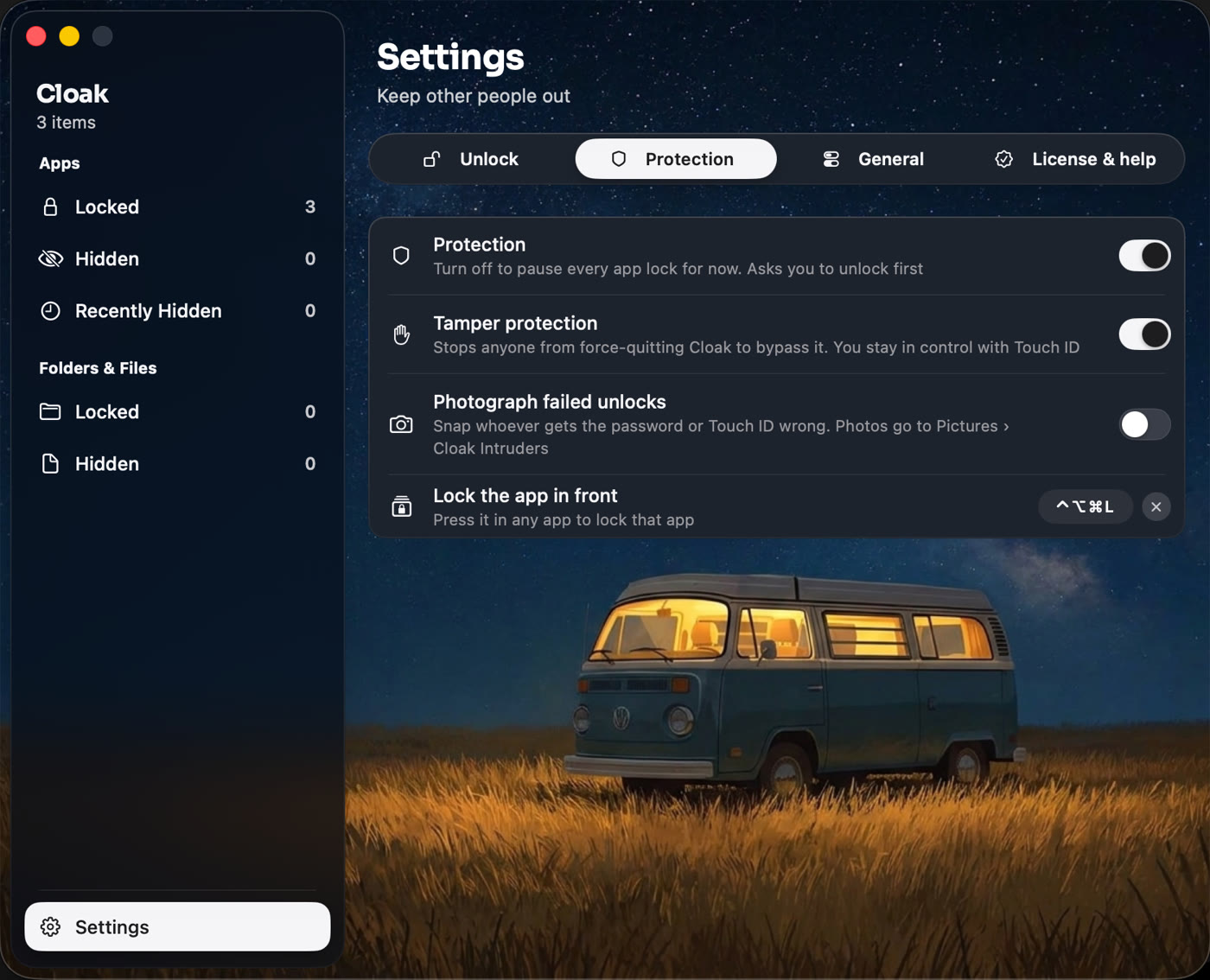Open Recently Hidden apps
Screen dimensions: 1210x980
[x=177, y=311]
